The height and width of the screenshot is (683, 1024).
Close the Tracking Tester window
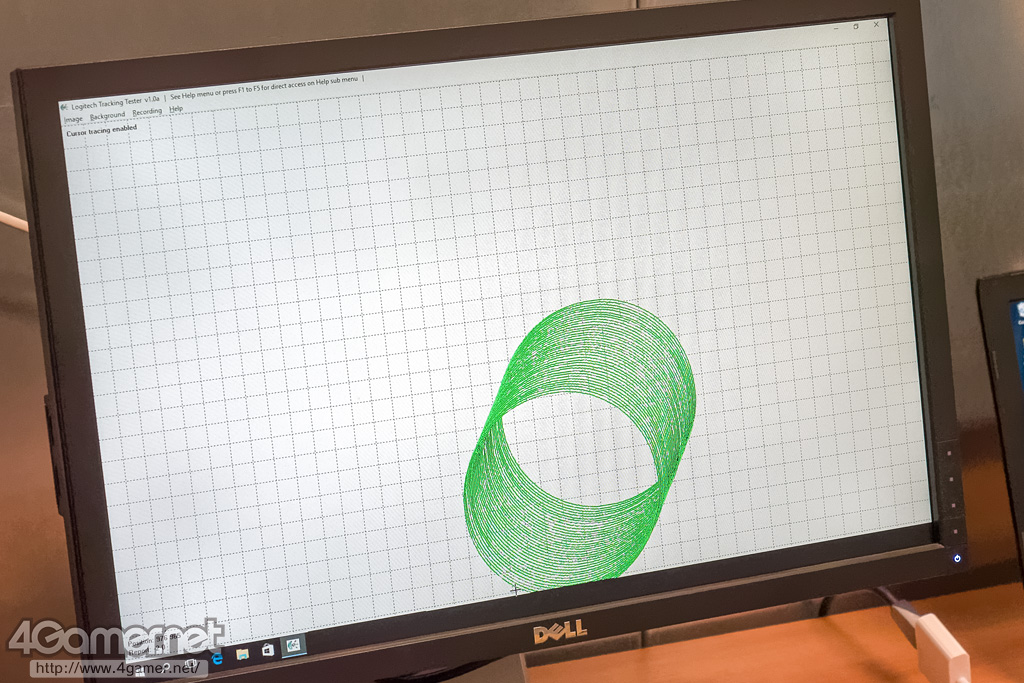tap(876, 24)
